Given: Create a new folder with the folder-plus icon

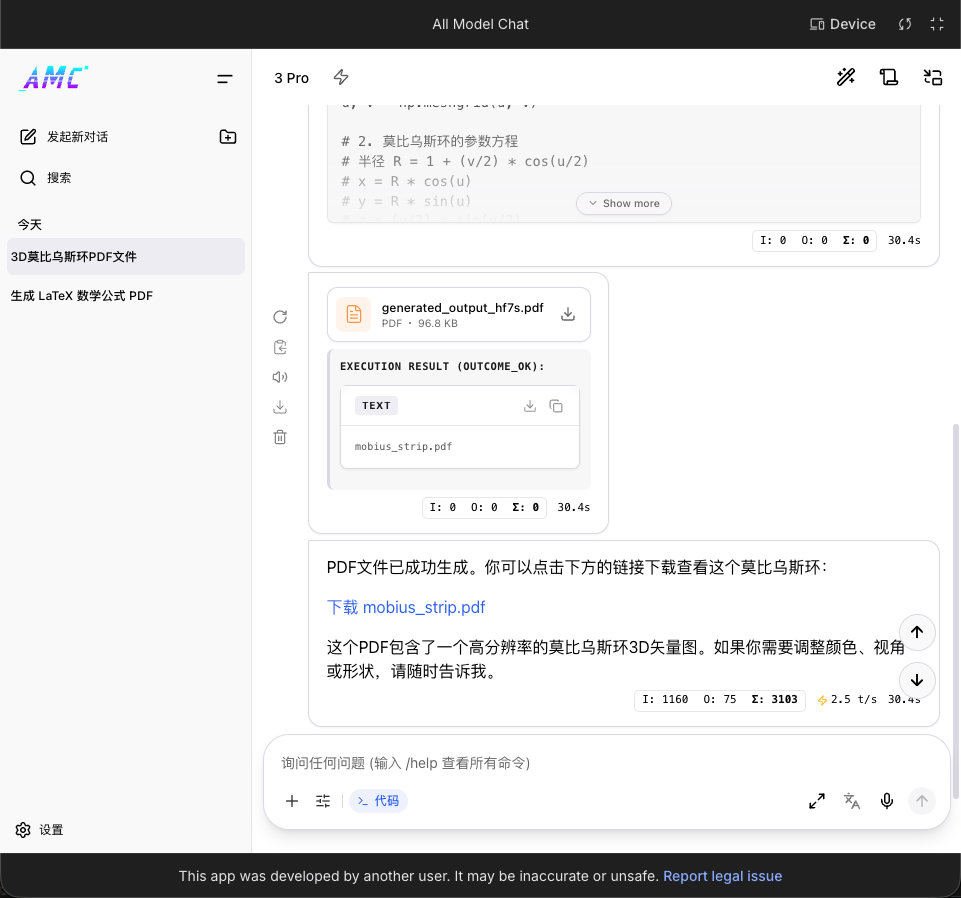Looking at the screenshot, I should 228,137.
